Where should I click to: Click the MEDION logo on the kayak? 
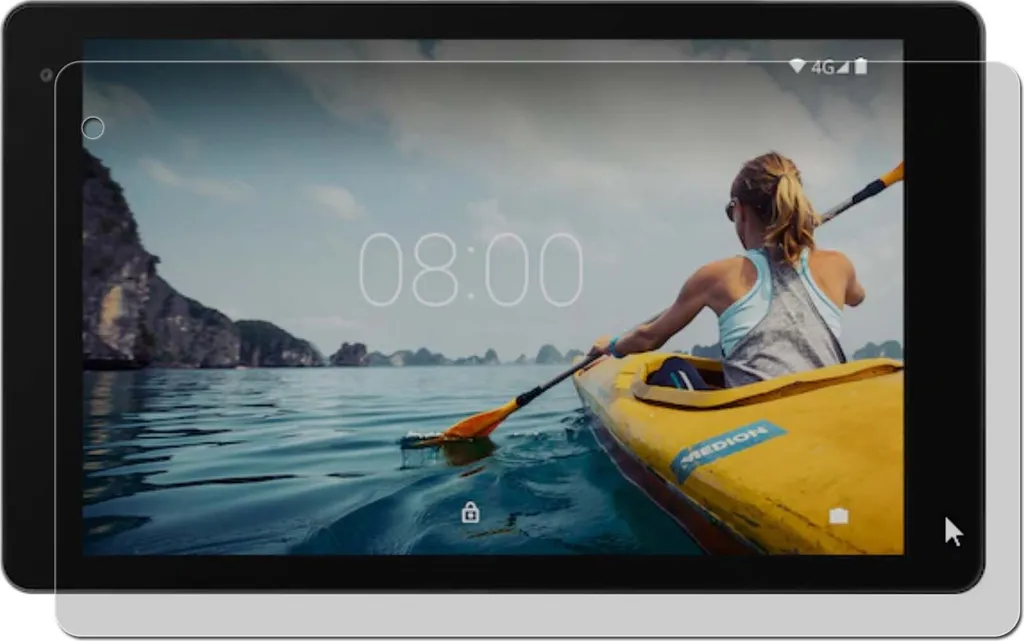click(727, 448)
